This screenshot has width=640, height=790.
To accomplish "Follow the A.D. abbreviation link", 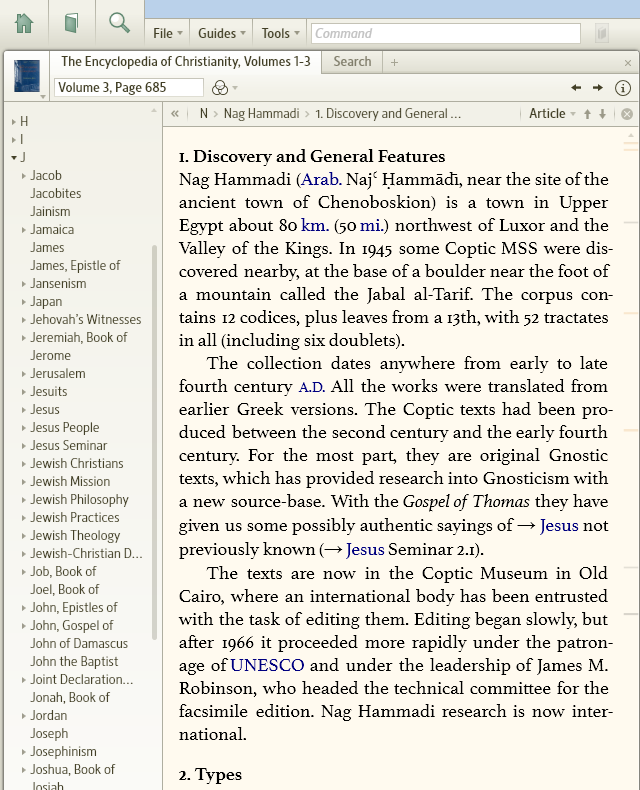I will pyautogui.click(x=312, y=387).
